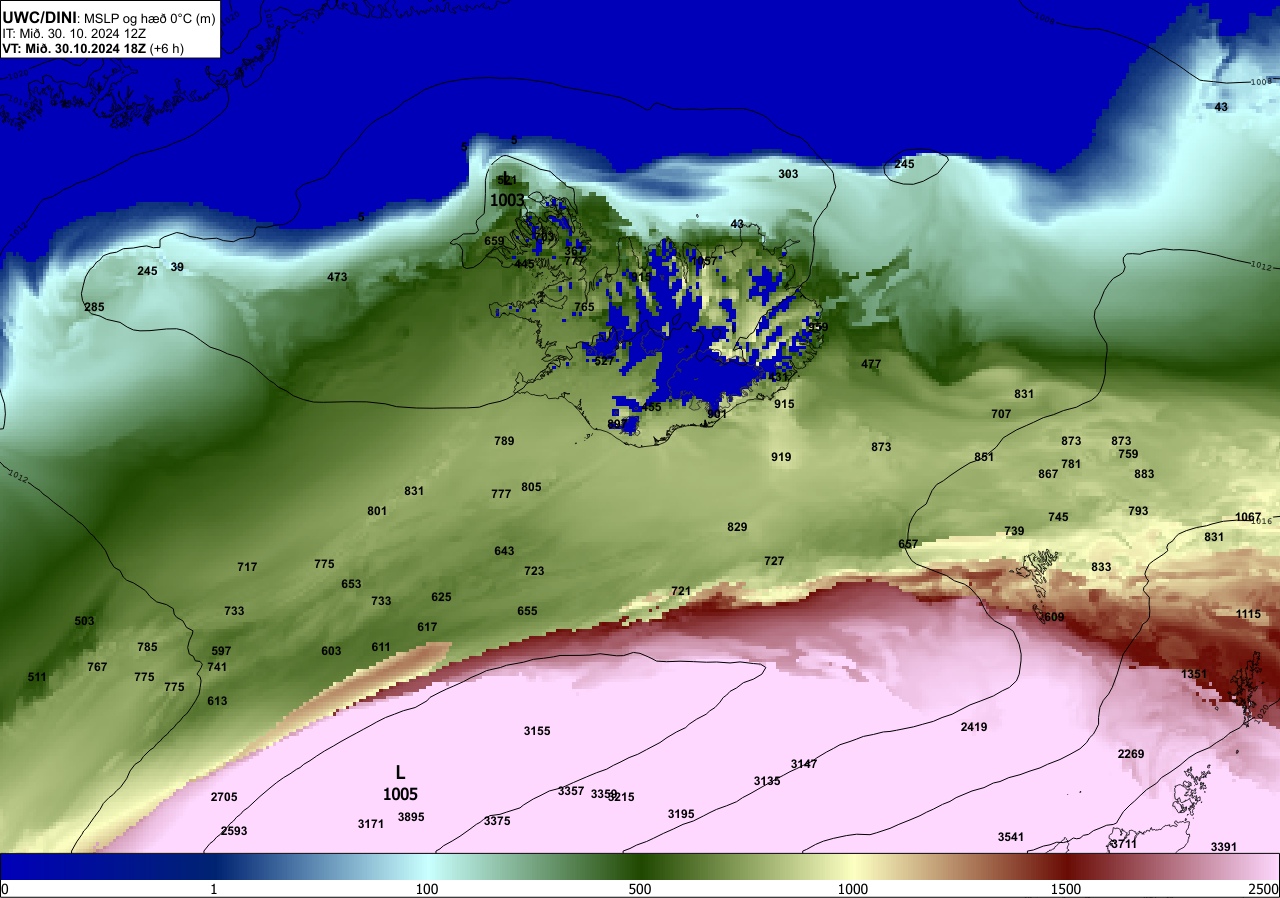Click the 789 value southwest of Iceland

tap(504, 441)
